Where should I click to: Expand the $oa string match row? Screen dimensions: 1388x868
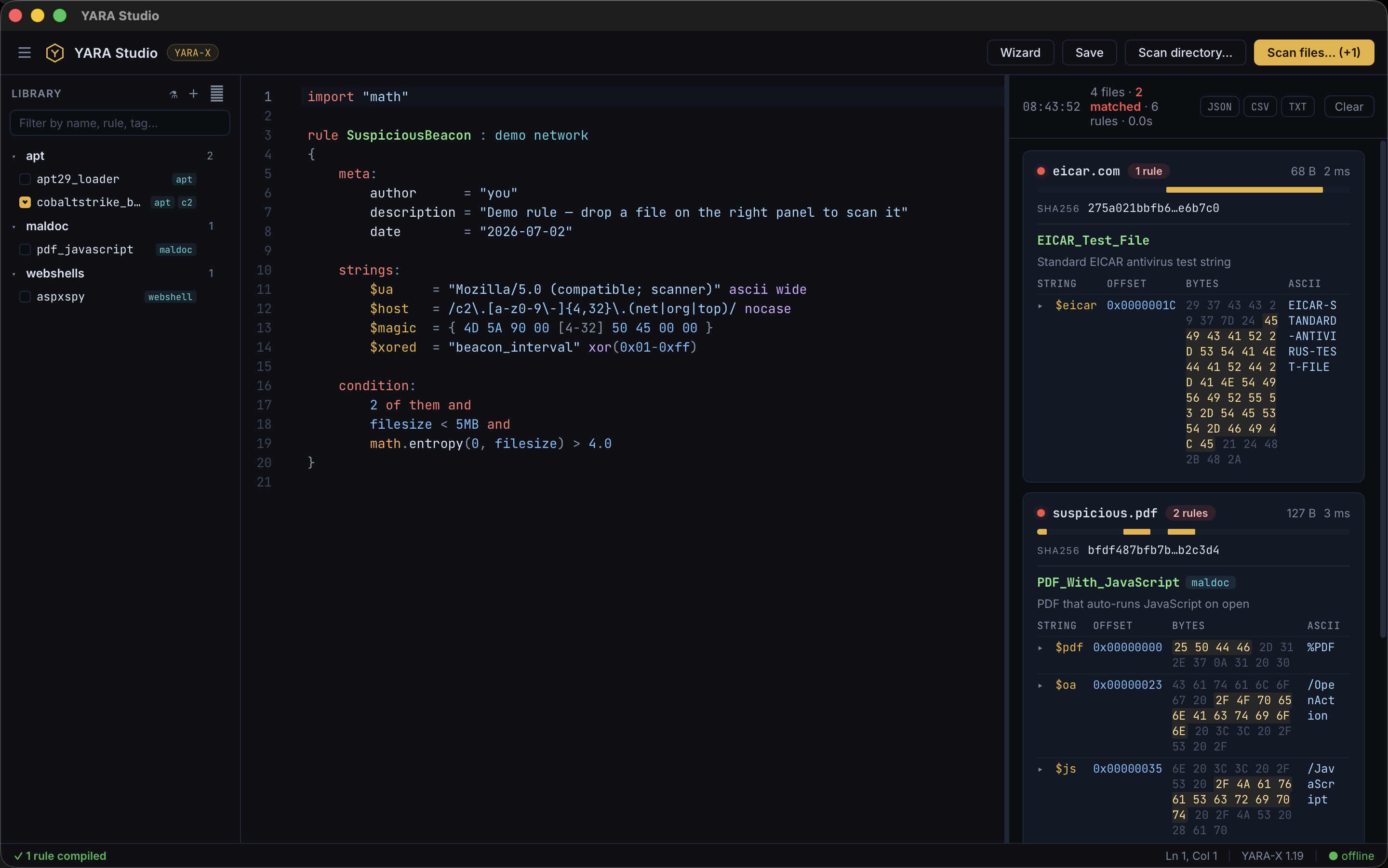pos(1040,685)
